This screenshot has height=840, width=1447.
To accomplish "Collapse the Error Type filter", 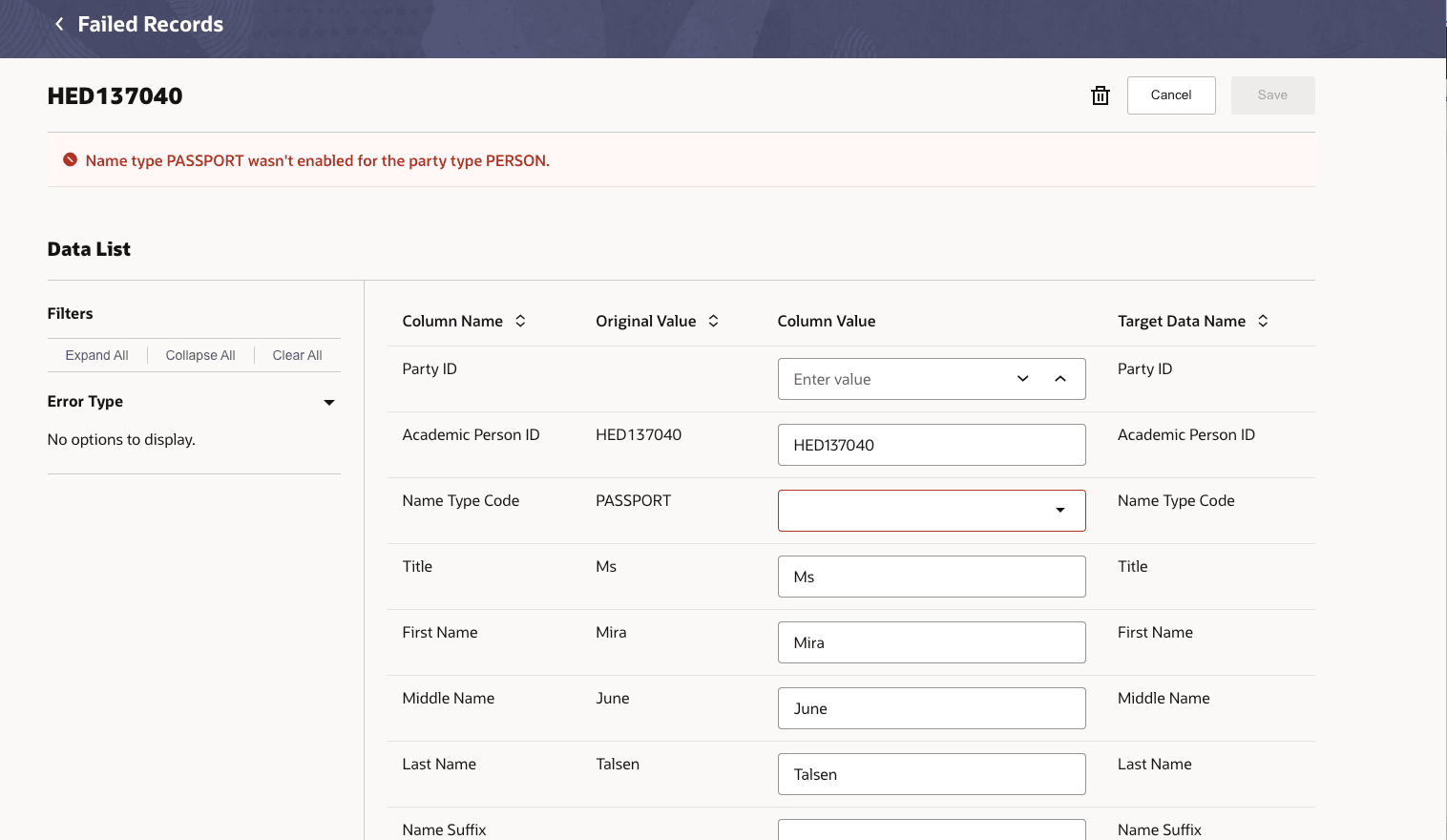I will (x=329, y=402).
